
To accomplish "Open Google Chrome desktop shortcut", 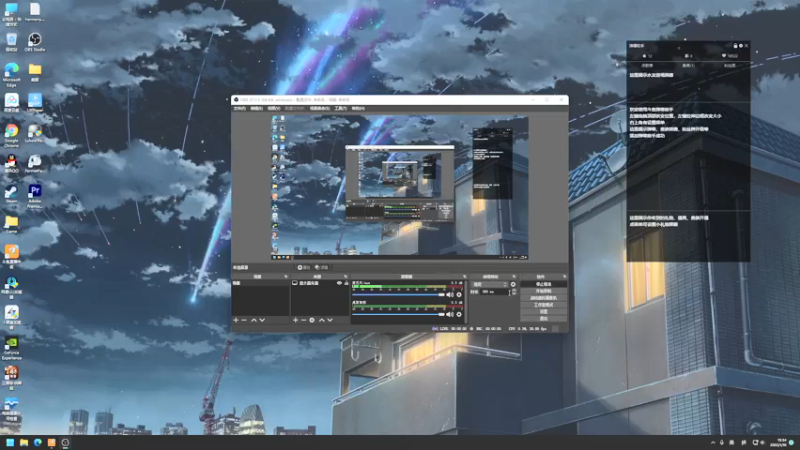I will pos(11,136).
